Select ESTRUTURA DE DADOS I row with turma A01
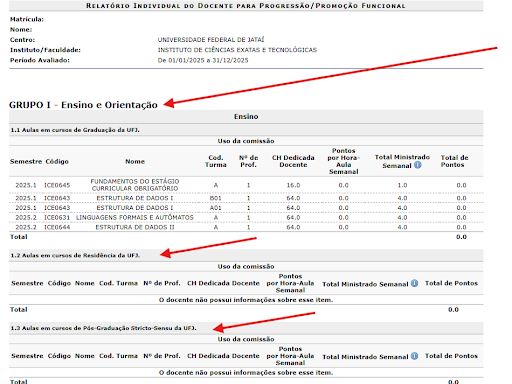Image resolution: width=512 pixels, height=384 pixels. coord(246,208)
